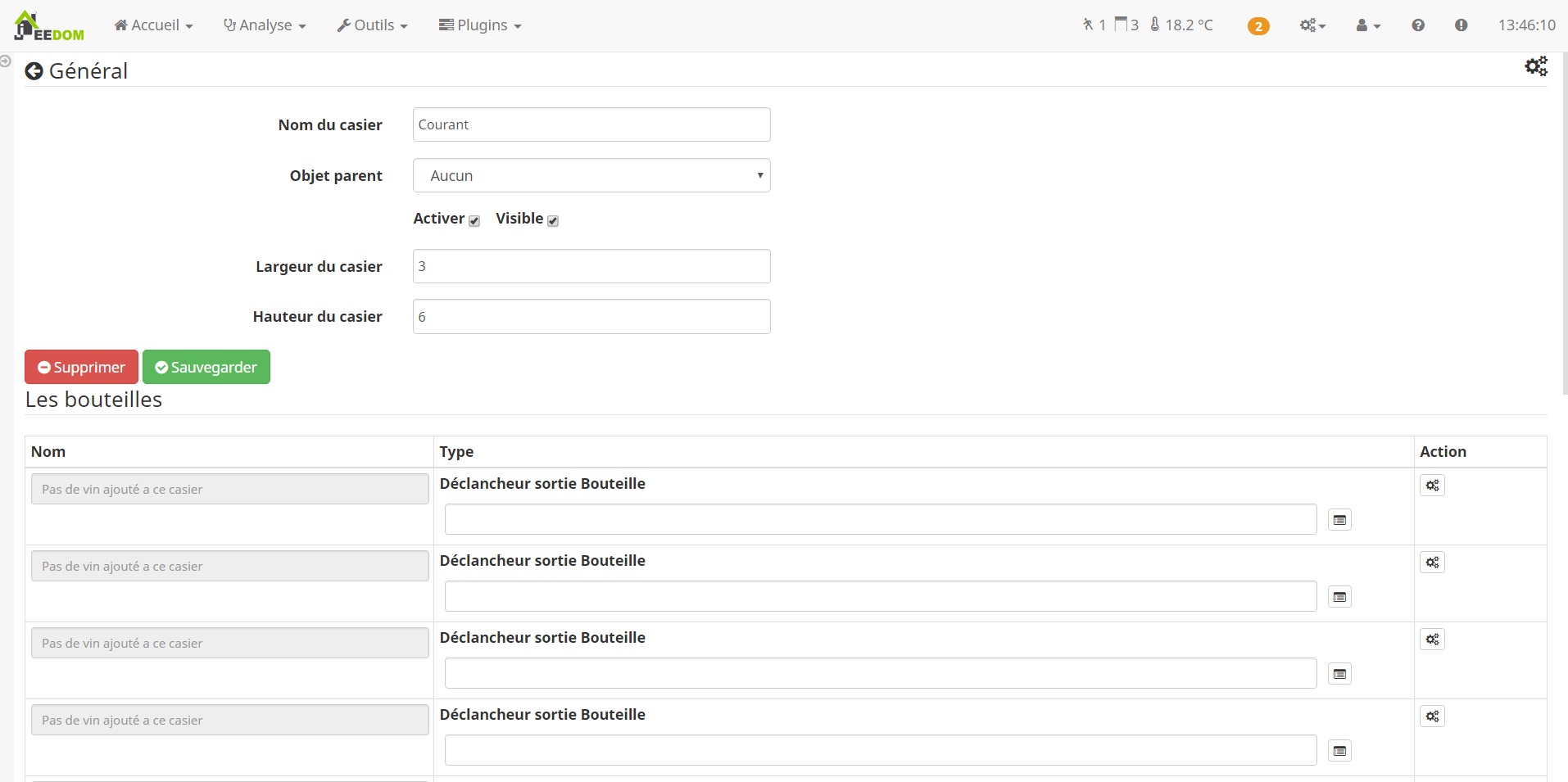Click the Jeedom logo
Image resolution: width=1568 pixels, height=782 pixels.
coord(49,25)
